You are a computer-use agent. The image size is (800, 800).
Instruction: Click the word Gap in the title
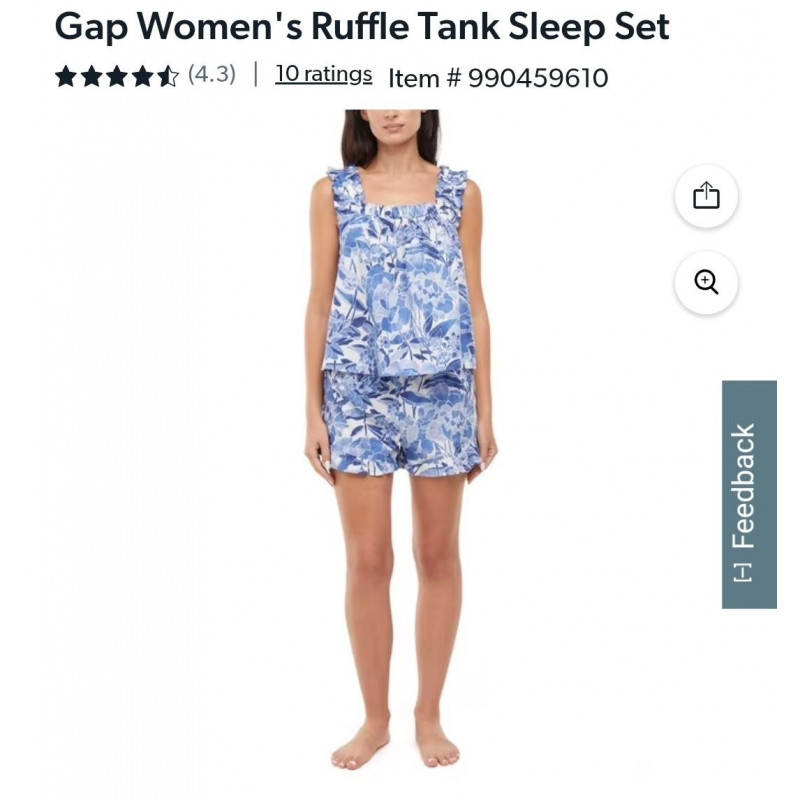coord(91,29)
